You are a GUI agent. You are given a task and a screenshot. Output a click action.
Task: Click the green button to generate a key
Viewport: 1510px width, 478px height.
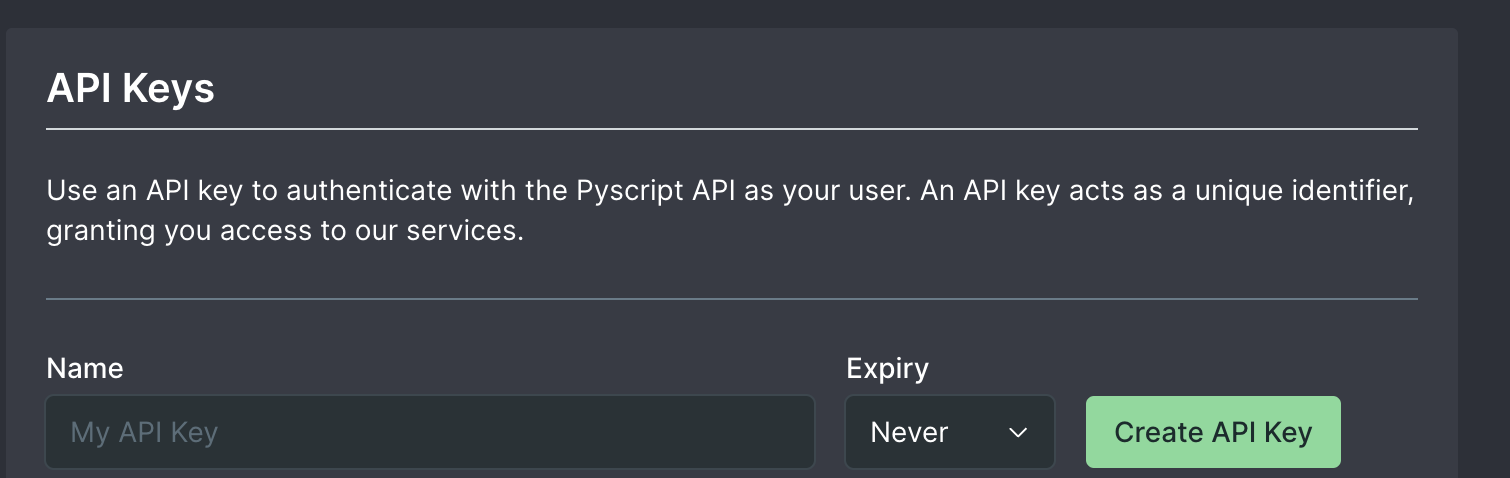coord(1213,432)
